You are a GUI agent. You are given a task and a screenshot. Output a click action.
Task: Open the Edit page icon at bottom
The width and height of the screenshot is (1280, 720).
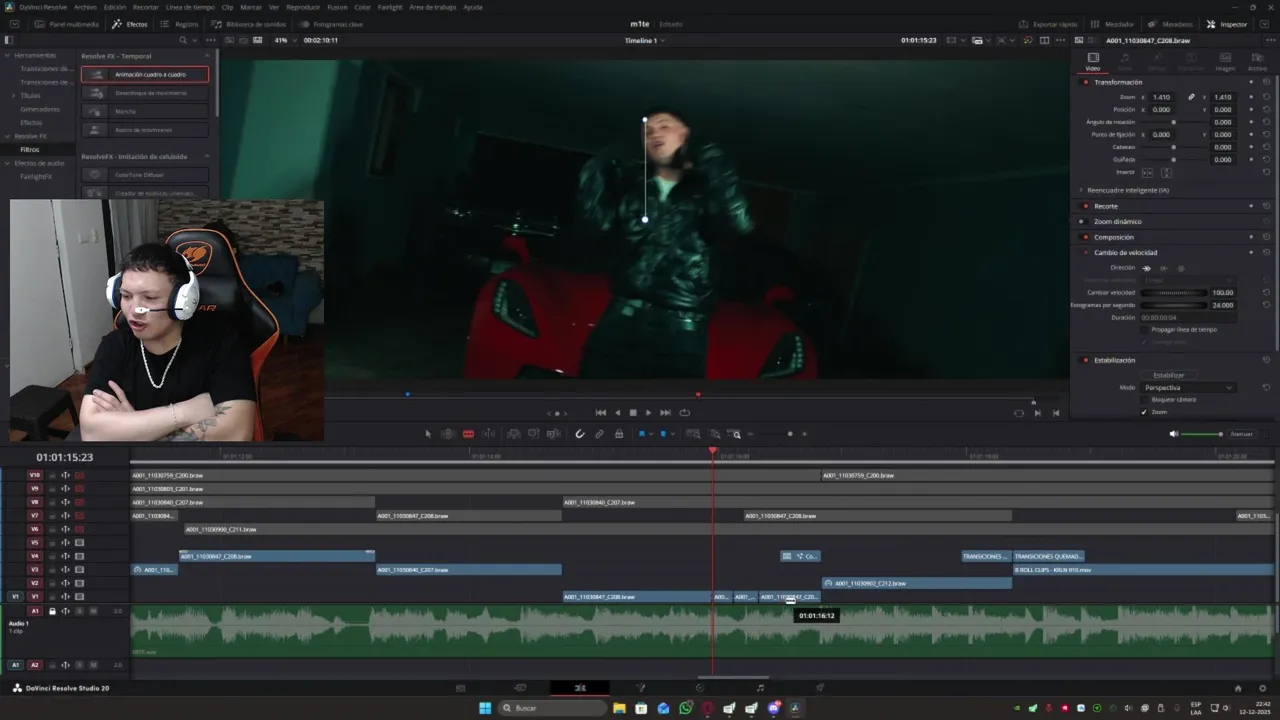click(580, 688)
